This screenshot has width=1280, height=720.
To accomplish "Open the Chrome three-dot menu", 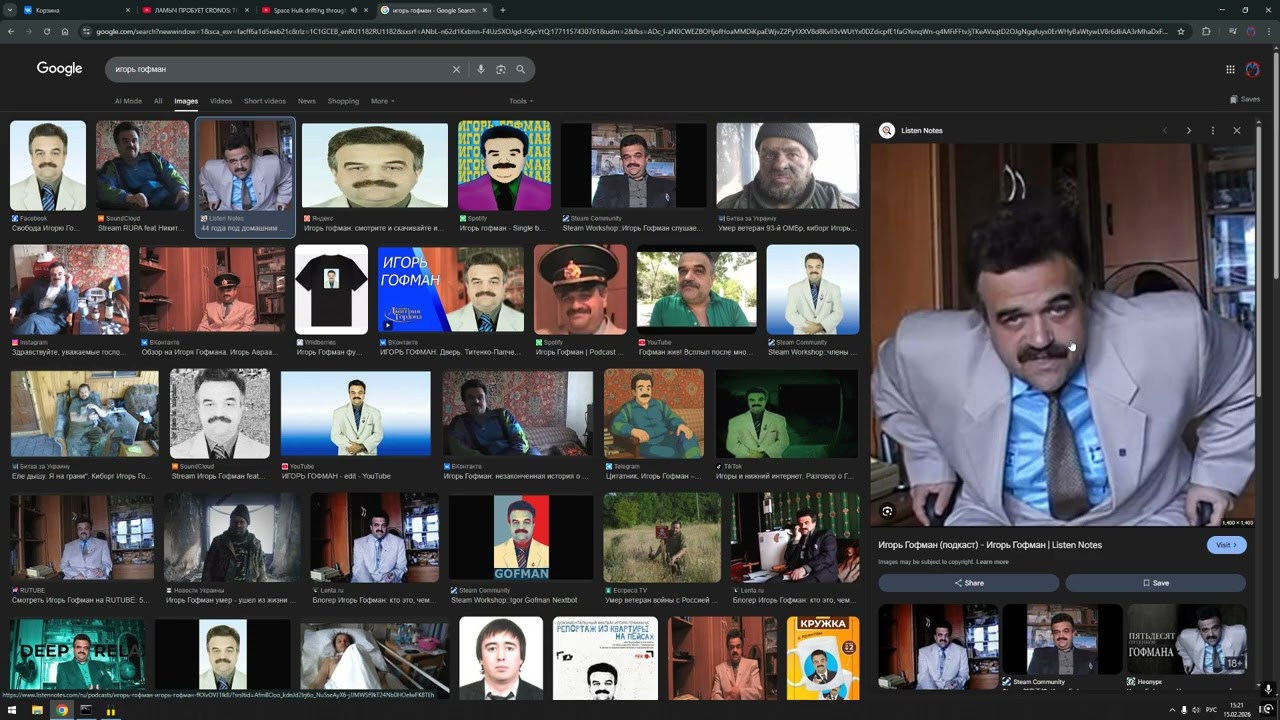I will pos(1269,31).
